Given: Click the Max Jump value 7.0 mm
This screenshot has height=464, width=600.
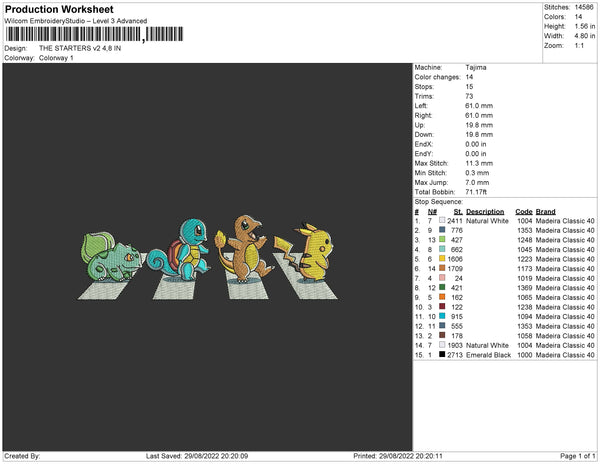Looking at the screenshot, I should 477,182.
